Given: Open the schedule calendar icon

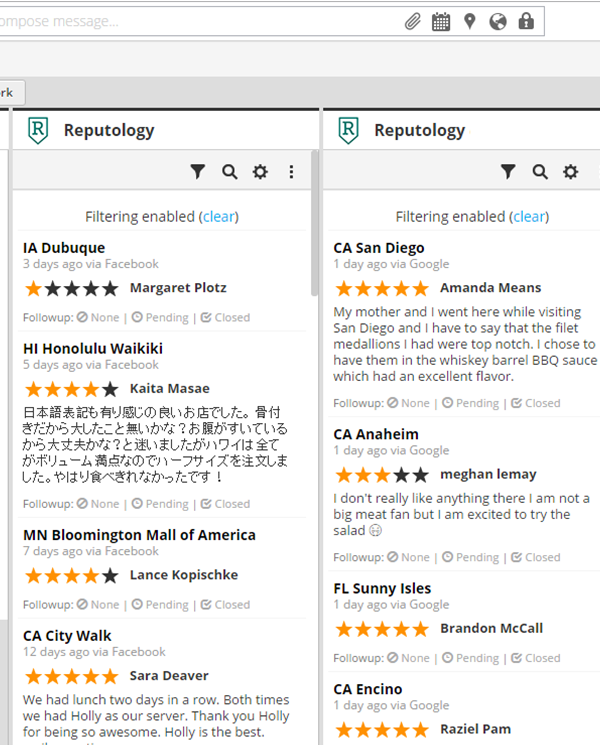Looking at the screenshot, I should [441, 21].
